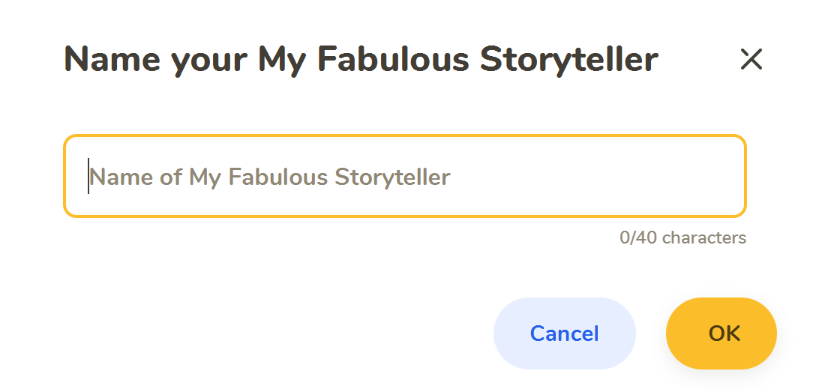Exit the Name your My Fabulous Storyteller dialog

coord(751,59)
